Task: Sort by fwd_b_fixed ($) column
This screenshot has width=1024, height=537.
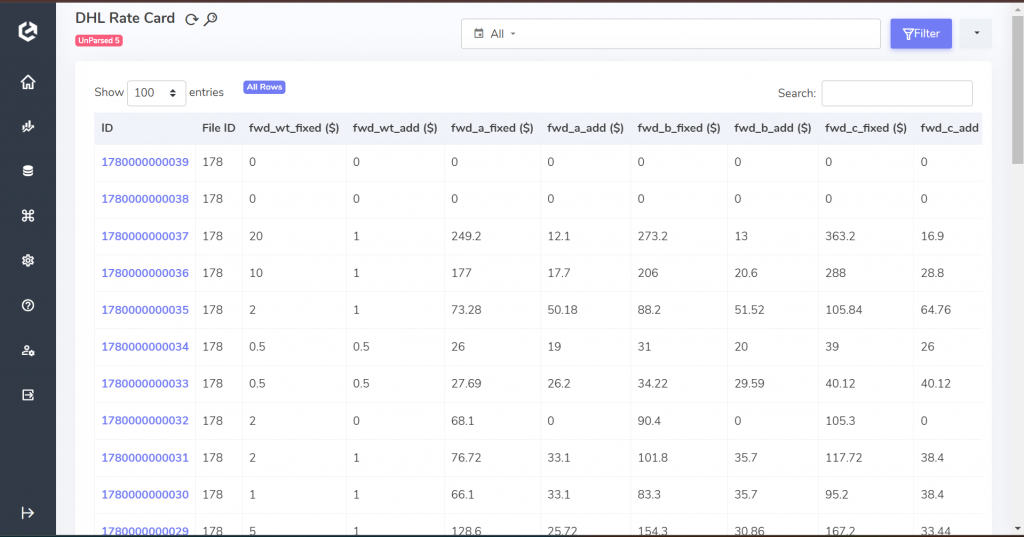Action: pos(679,128)
